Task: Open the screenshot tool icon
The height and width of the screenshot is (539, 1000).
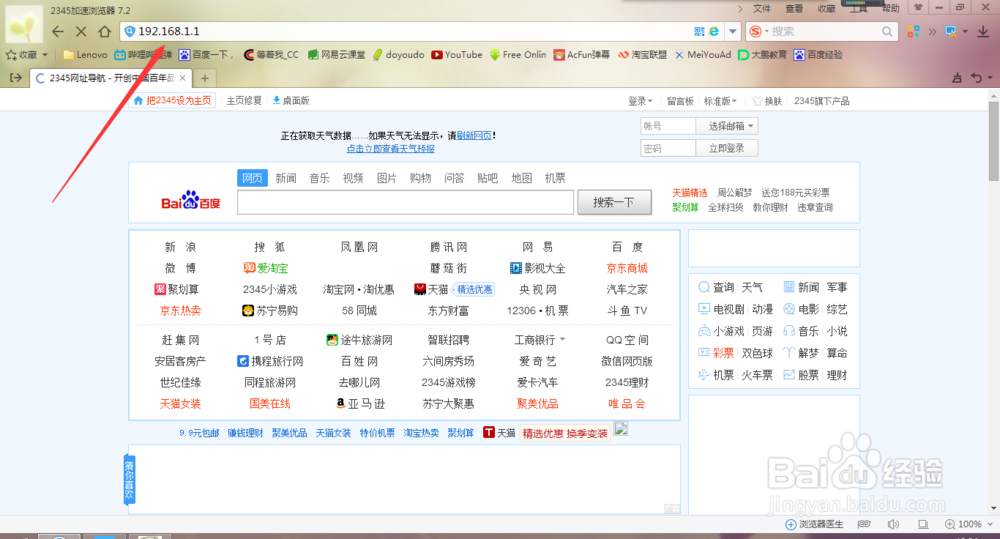Action: pos(952,31)
